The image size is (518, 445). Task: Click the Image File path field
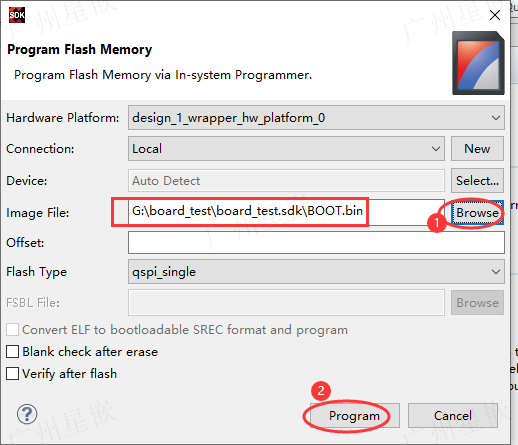pos(286,212)
